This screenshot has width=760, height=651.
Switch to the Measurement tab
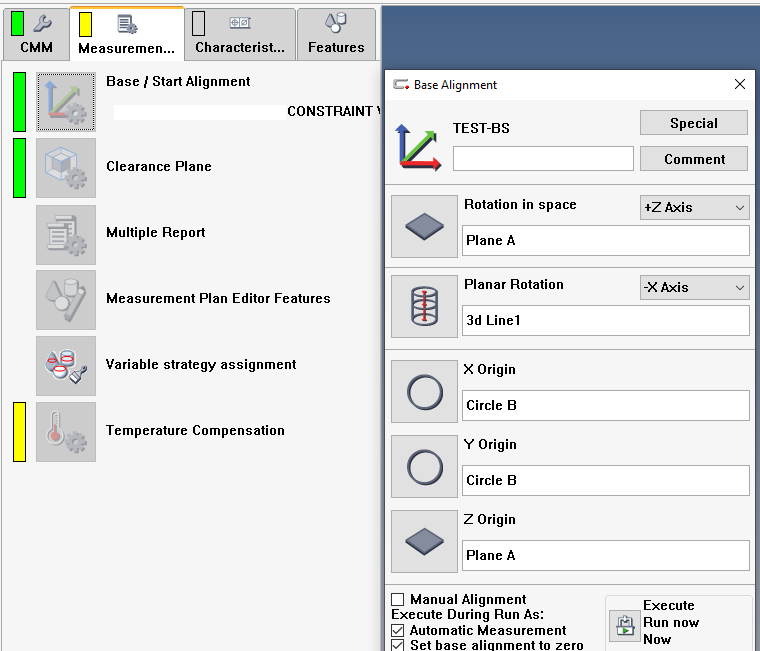tap(127, 34)
